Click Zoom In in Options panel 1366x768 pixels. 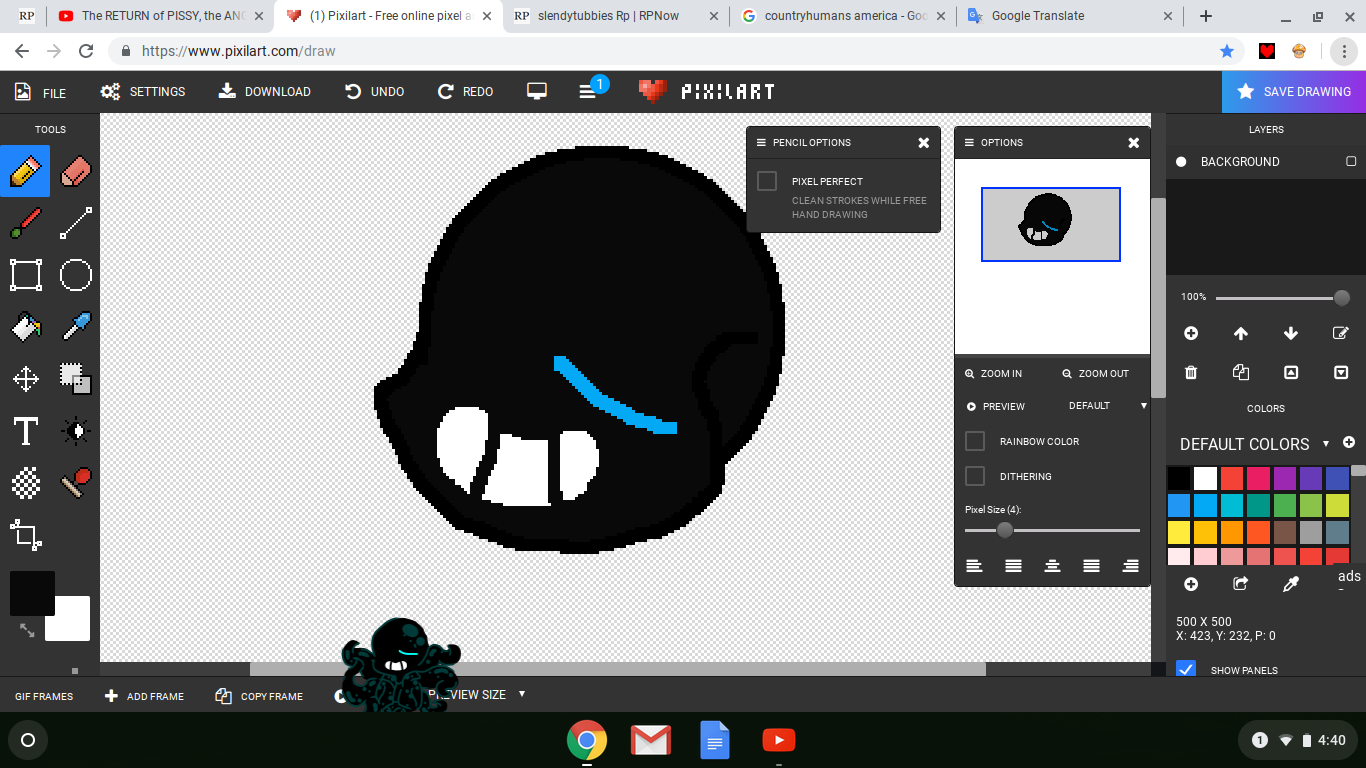[993, 373]
